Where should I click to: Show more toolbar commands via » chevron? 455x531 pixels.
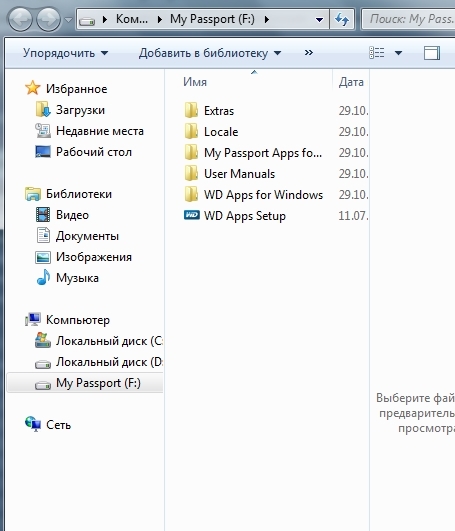click(x=308, y=53)
